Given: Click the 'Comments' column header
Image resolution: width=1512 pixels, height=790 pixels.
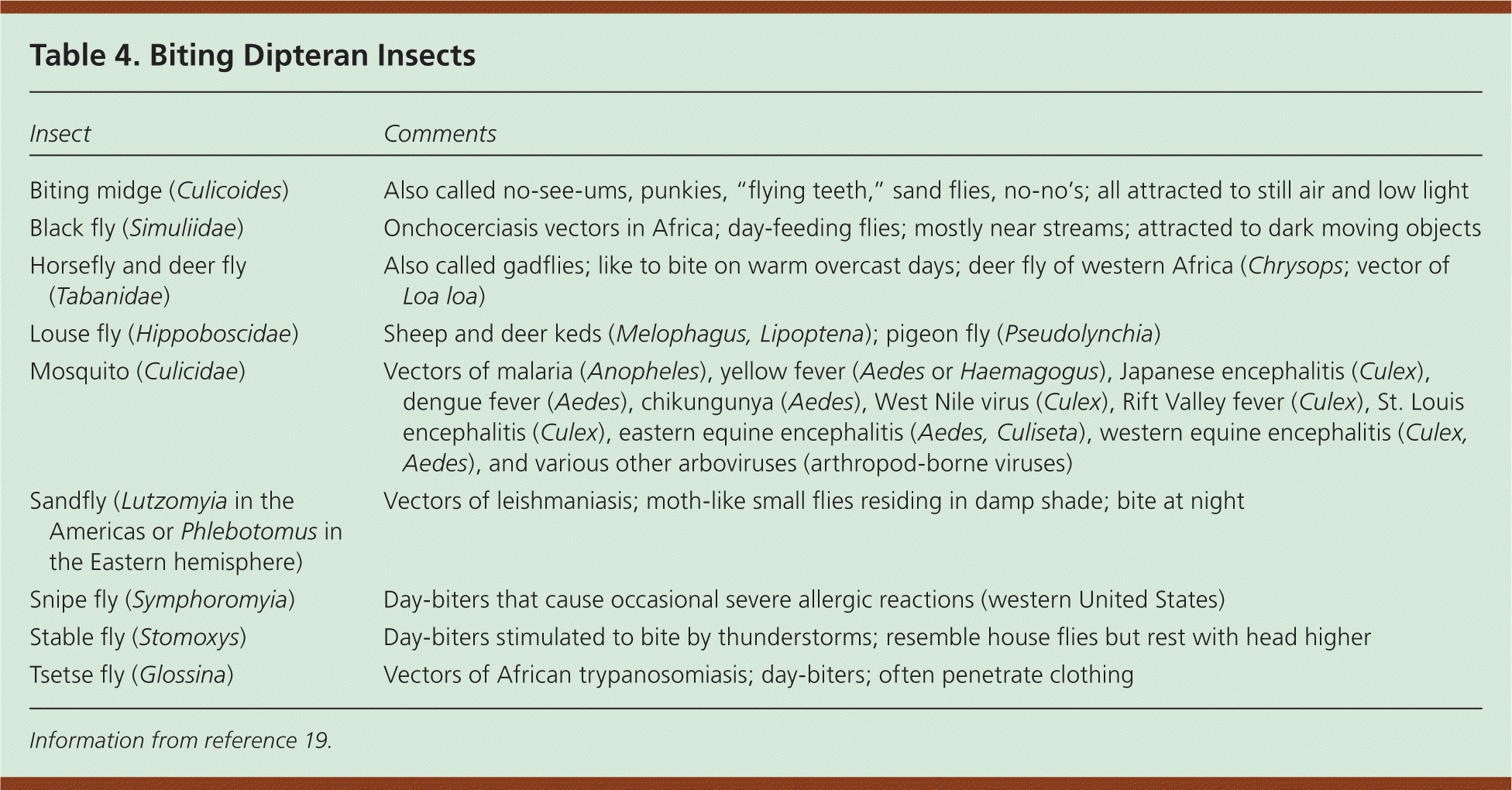Looking at the screenshot, I should tap(439, 134).
